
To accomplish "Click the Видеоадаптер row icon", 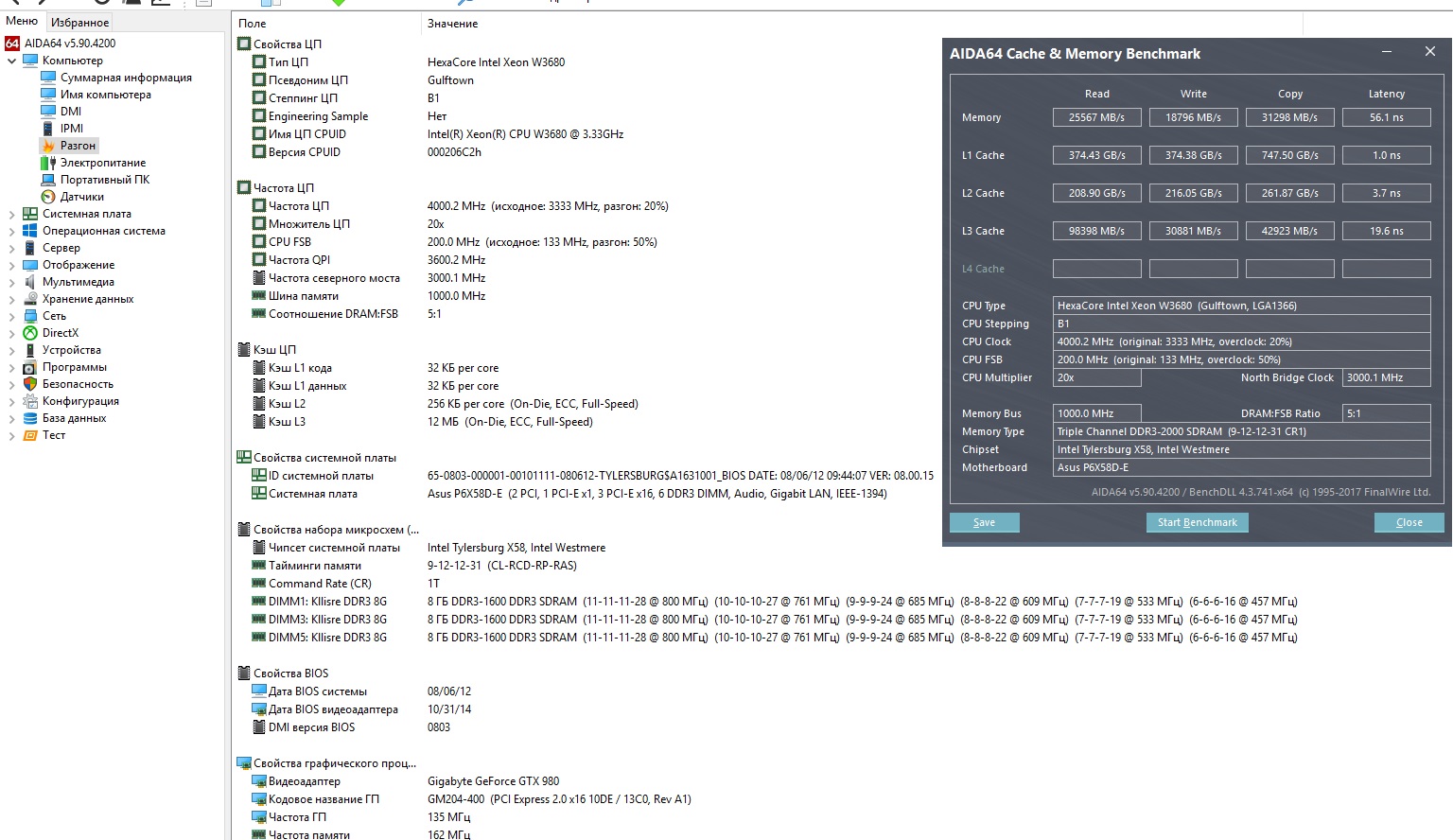I will 258,781.
